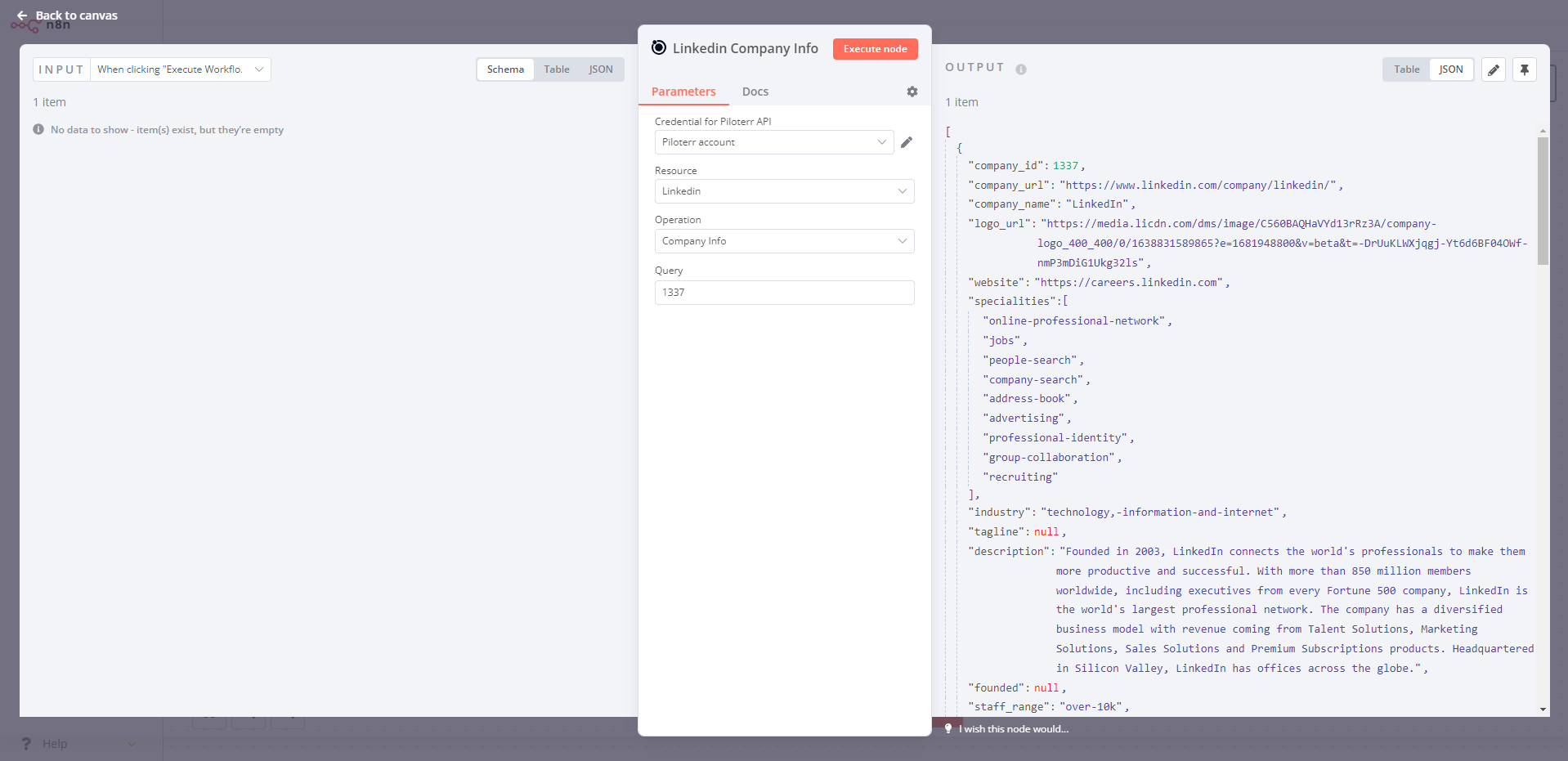Click the industry value in JSON

pos(1160,513)
